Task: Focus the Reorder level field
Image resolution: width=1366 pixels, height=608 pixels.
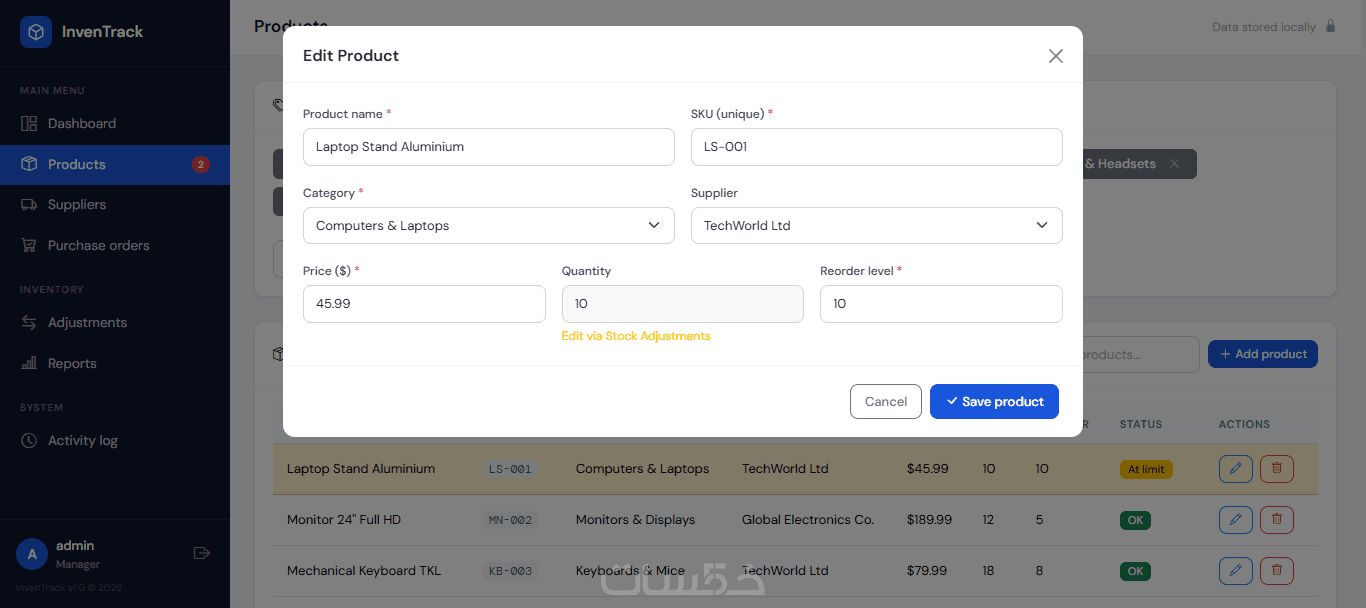Action: click(940, 304)
